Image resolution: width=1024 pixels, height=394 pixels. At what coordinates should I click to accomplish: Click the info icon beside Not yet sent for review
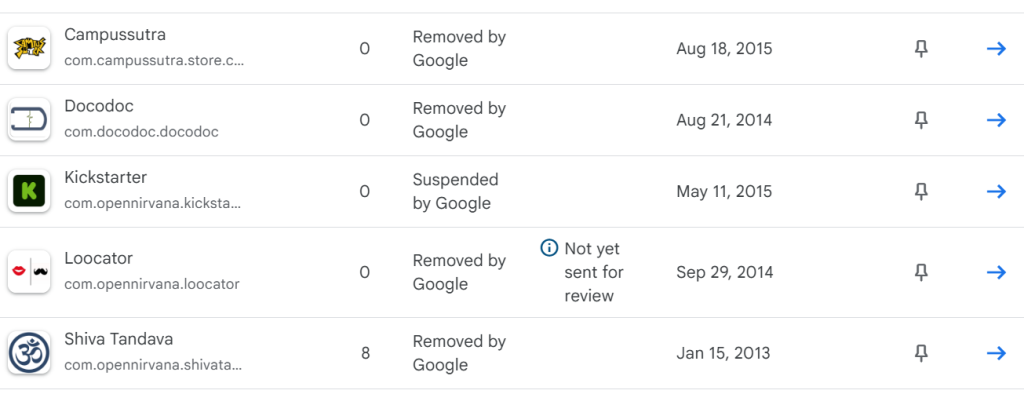[x=549, y=248]
